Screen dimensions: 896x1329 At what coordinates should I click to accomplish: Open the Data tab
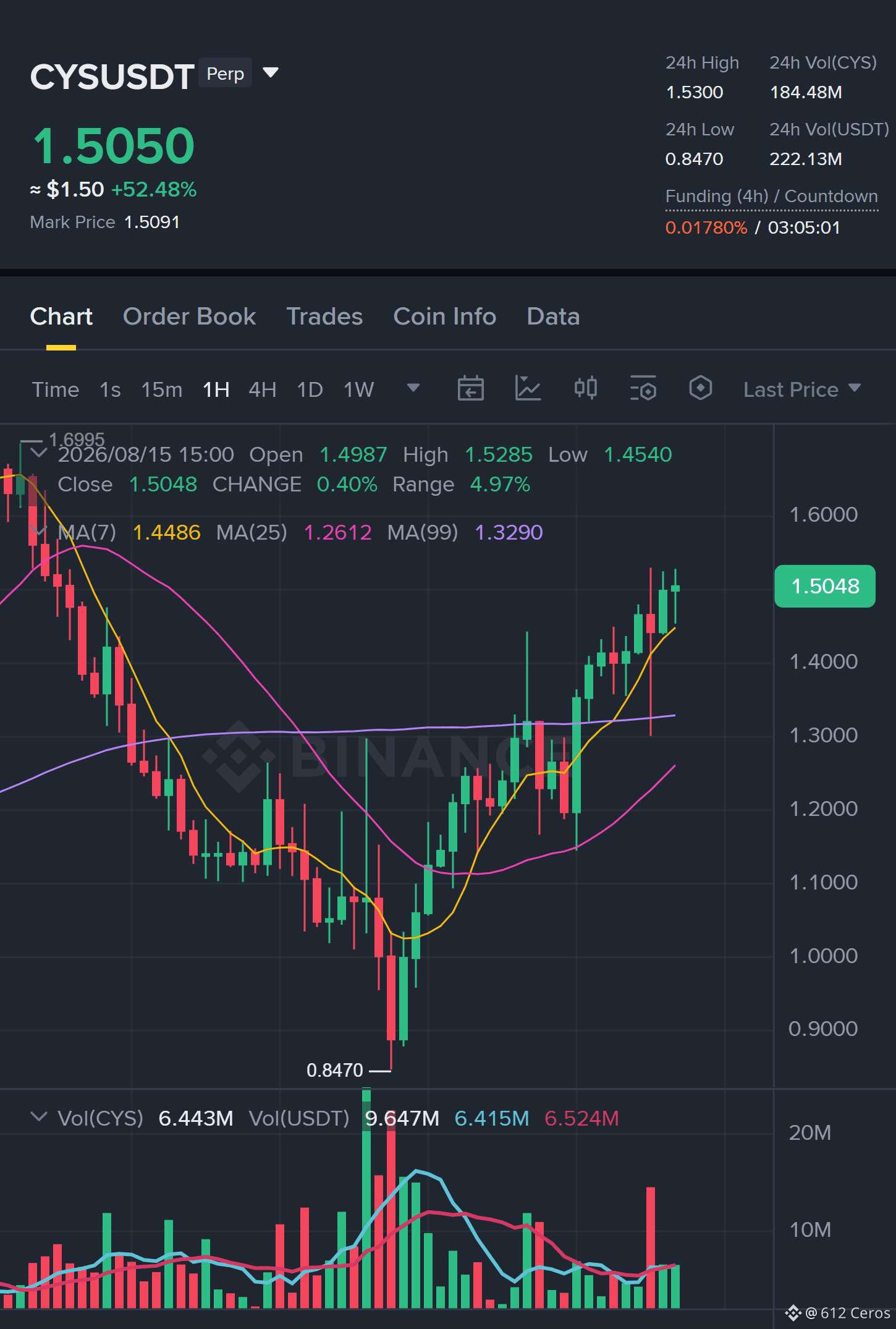[x=553, y=316]
